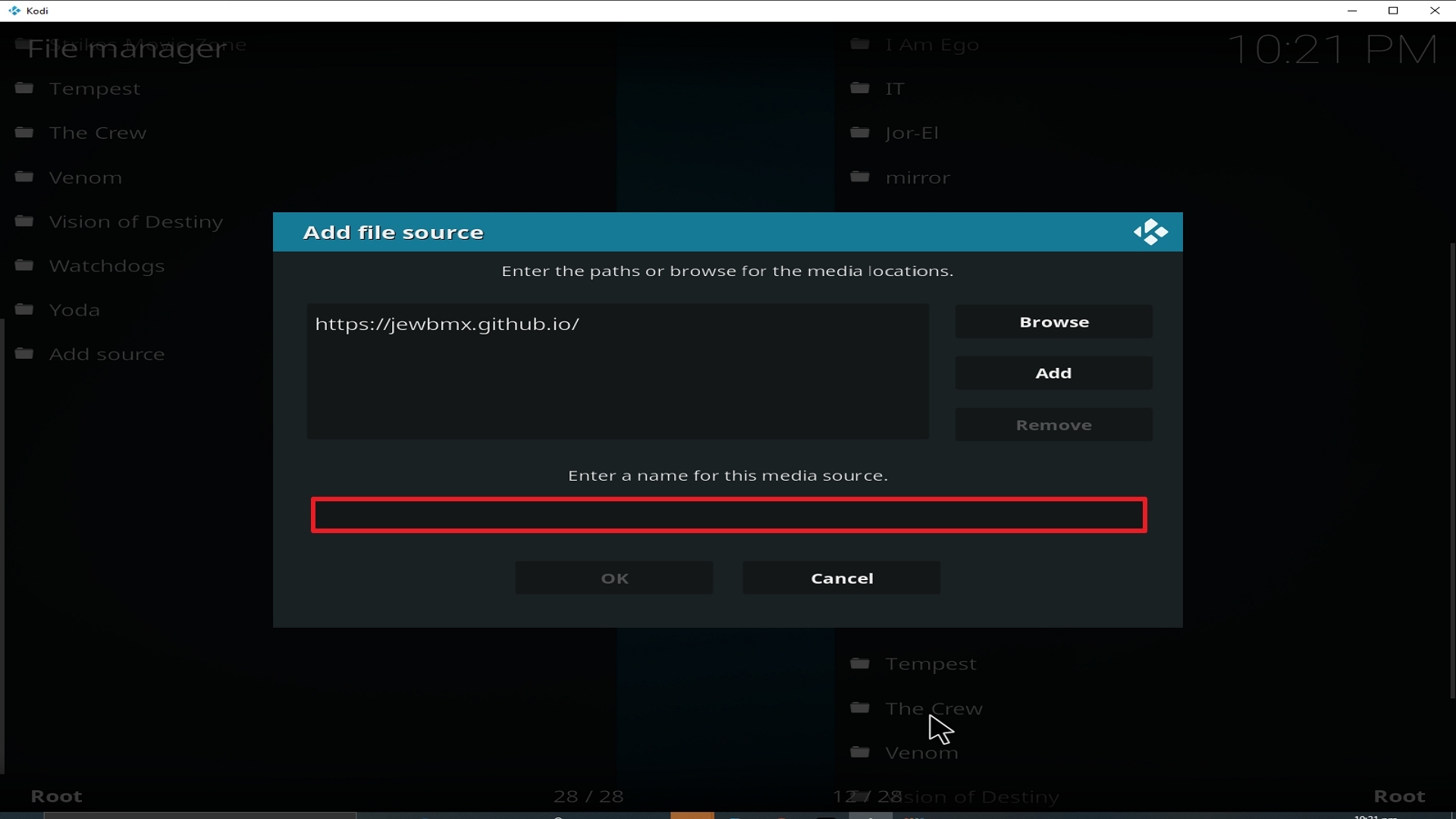
Task: Click OK in Add file source dialog
Action: pyautogui.click(x=614, y=578)
